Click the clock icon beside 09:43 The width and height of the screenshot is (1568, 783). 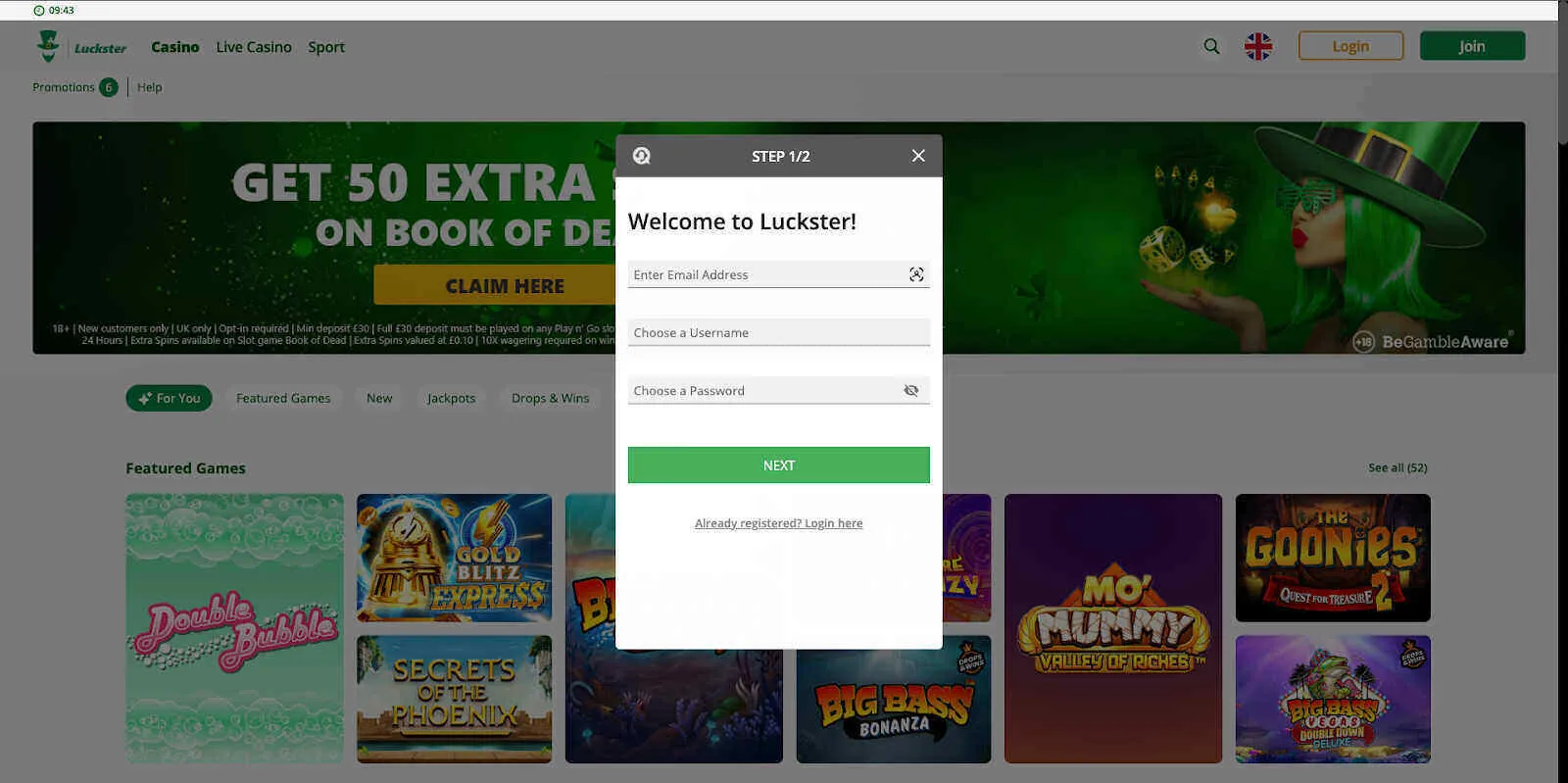39,10
